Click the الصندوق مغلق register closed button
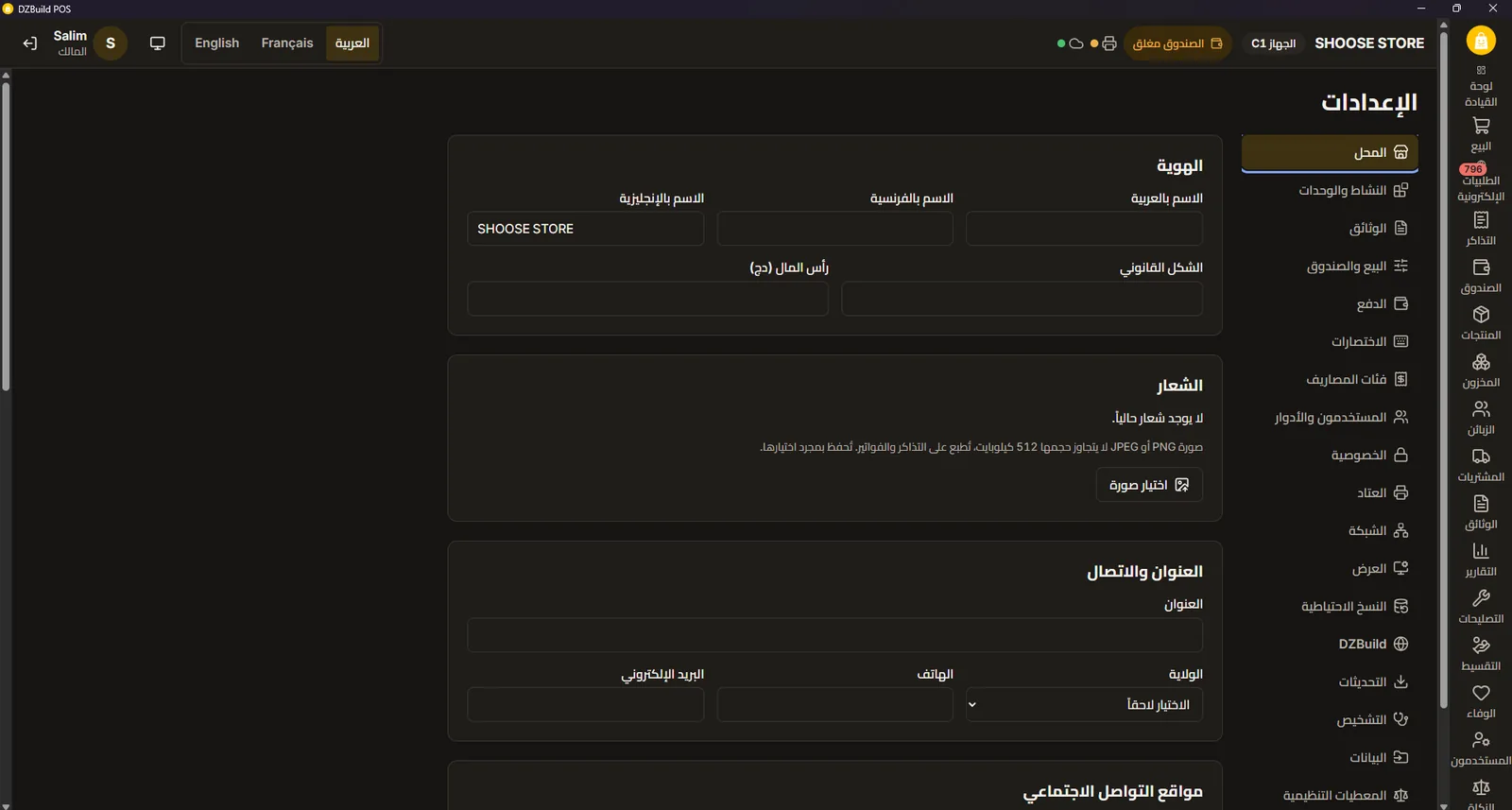The width and height of the screenshot is (1512, 810). (x=1177, y=43)
